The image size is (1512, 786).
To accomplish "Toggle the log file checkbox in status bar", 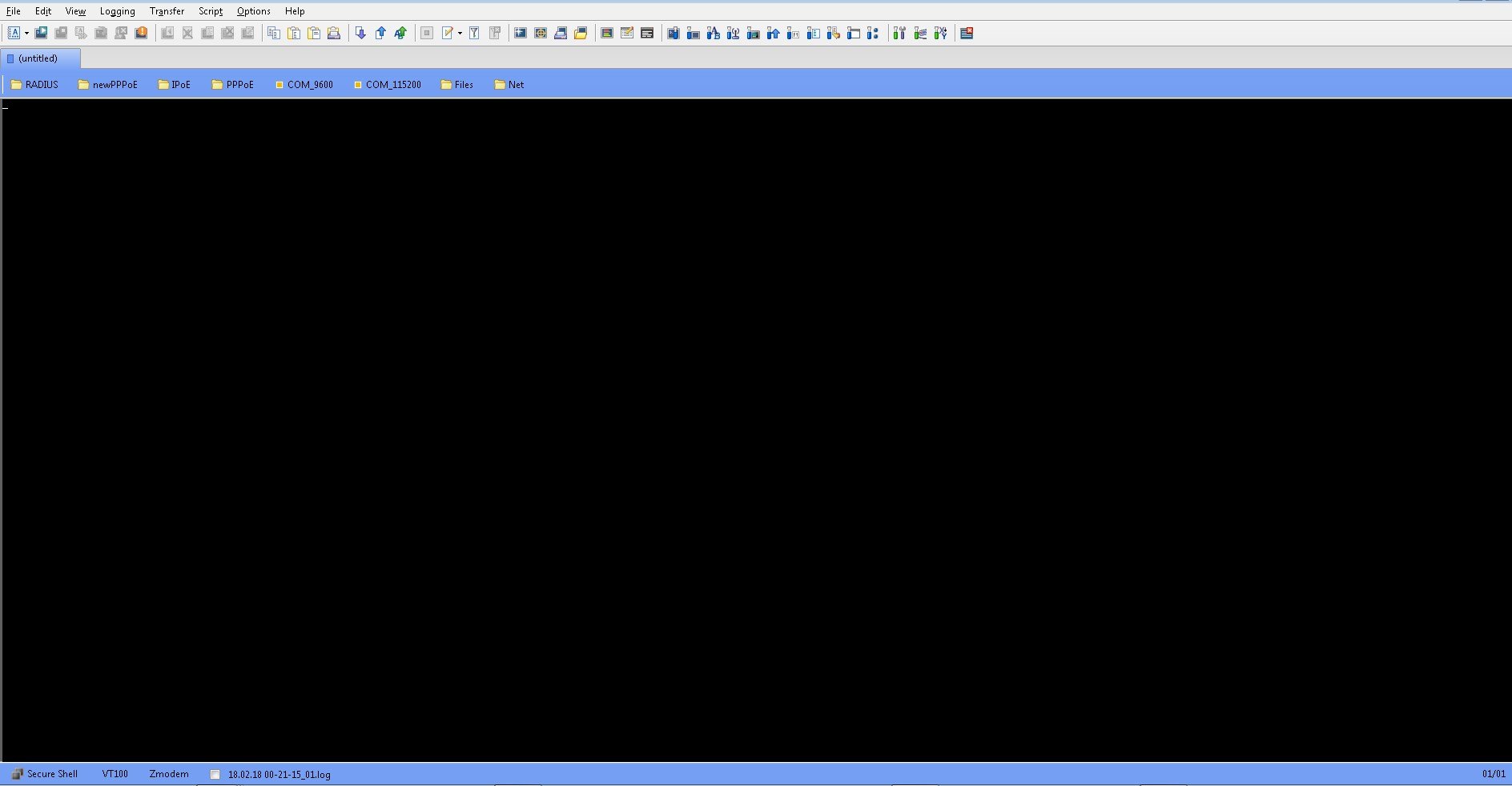I will tap(215, 774).
